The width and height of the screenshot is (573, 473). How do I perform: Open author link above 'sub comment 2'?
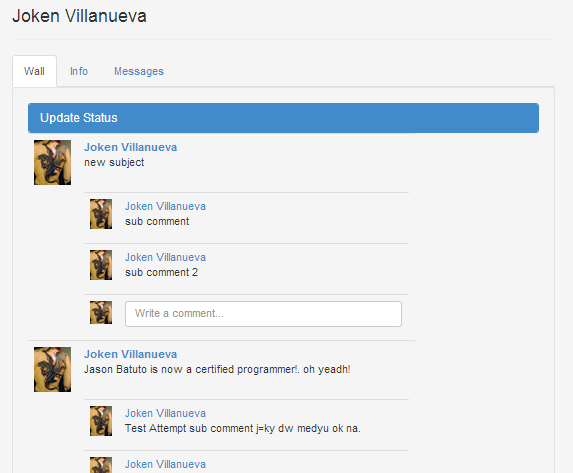[x=165, y=257]
